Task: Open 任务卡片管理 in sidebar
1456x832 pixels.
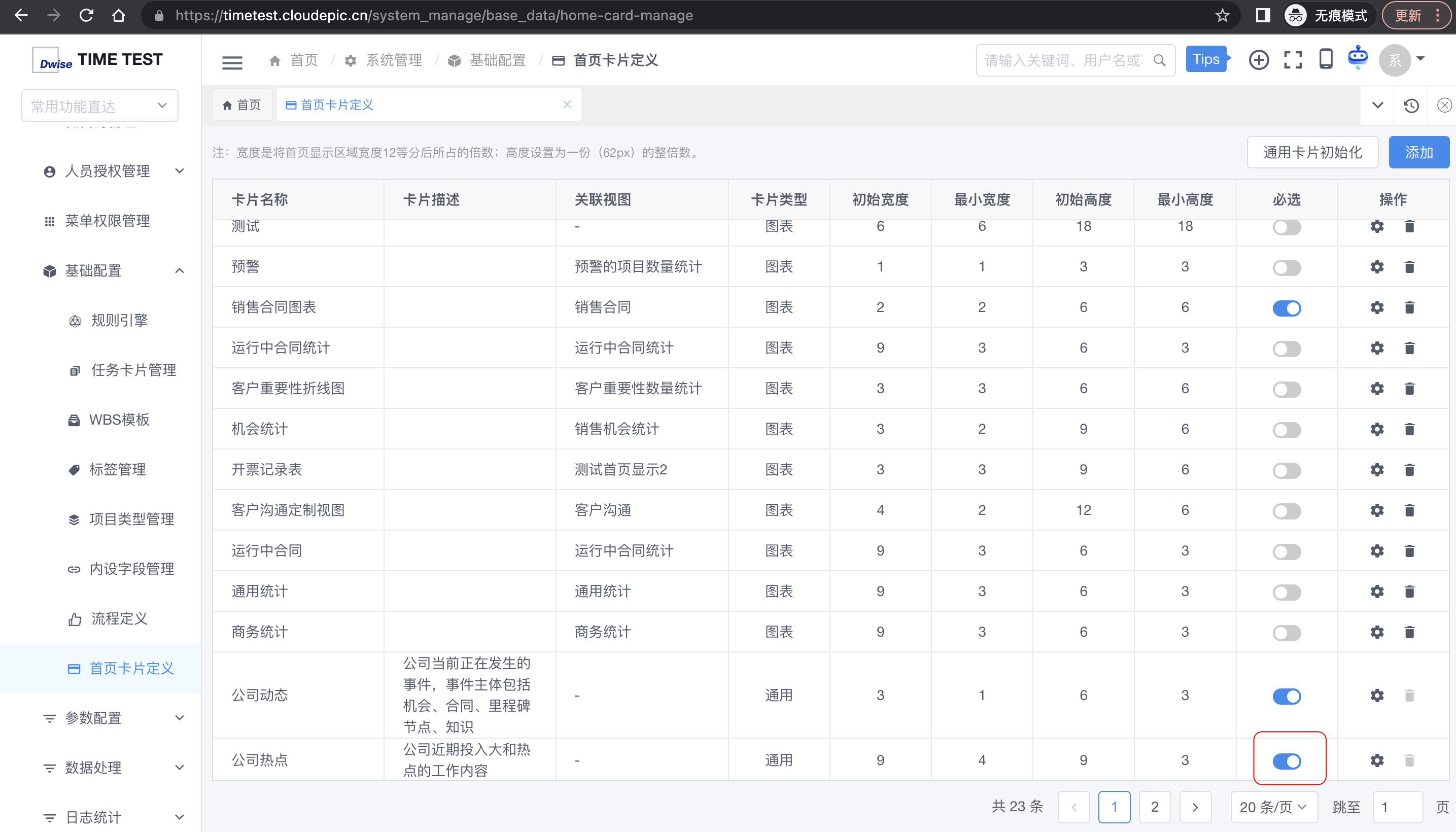Action: coord(132,370)
